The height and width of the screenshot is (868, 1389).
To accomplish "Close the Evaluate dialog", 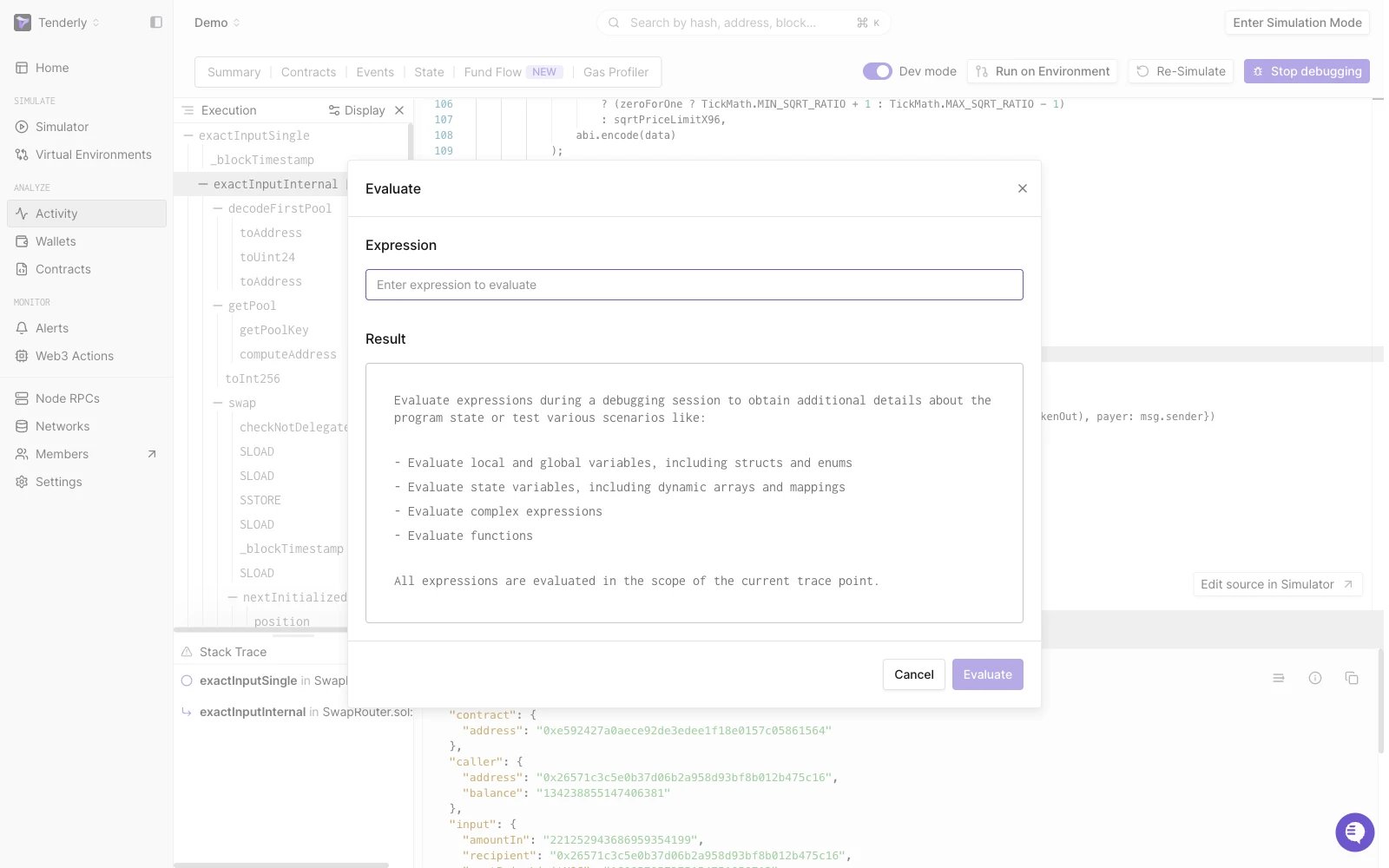I will [x=1023, y=188].
